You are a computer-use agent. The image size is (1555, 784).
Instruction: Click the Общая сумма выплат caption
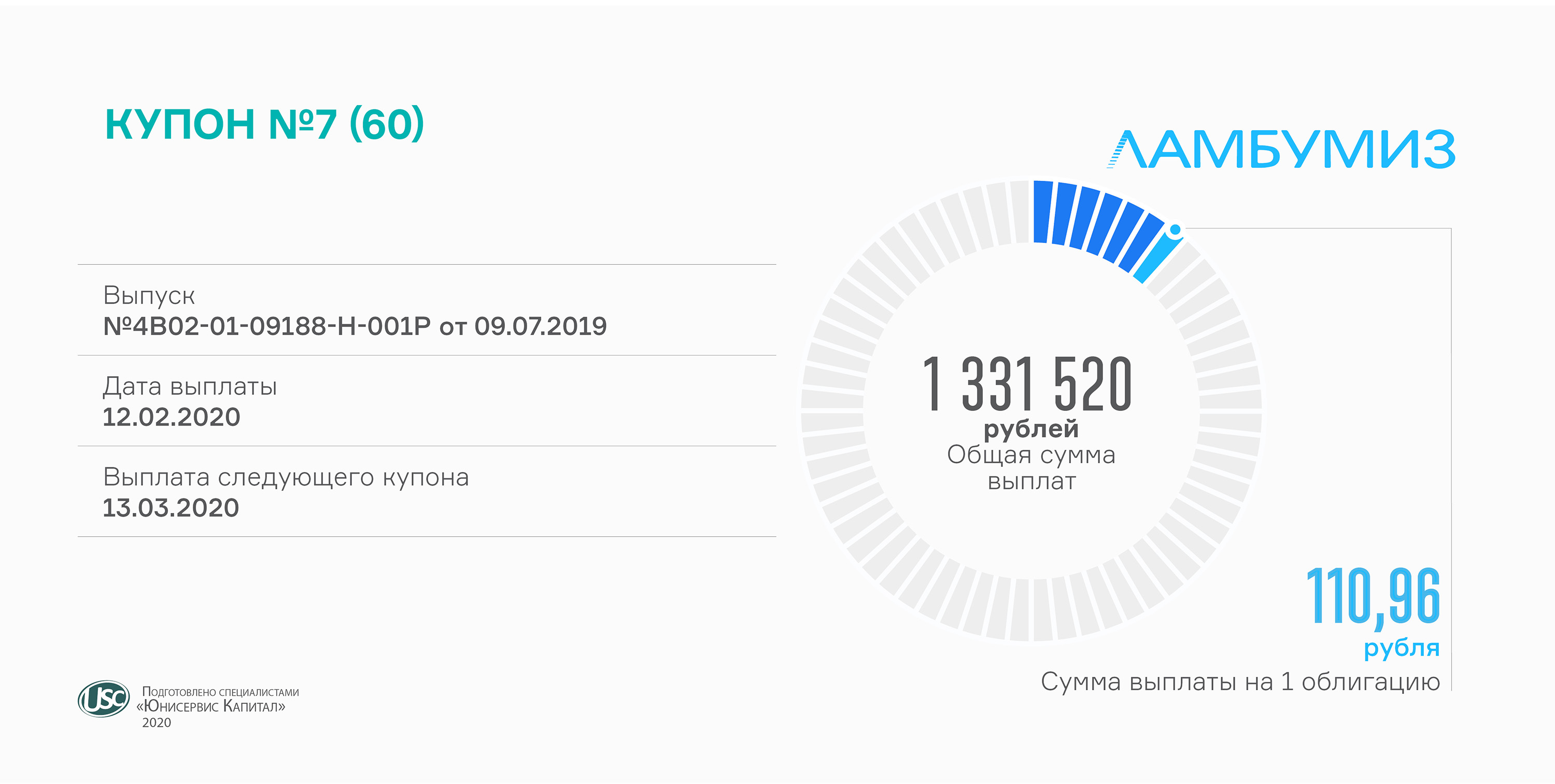1031,468
